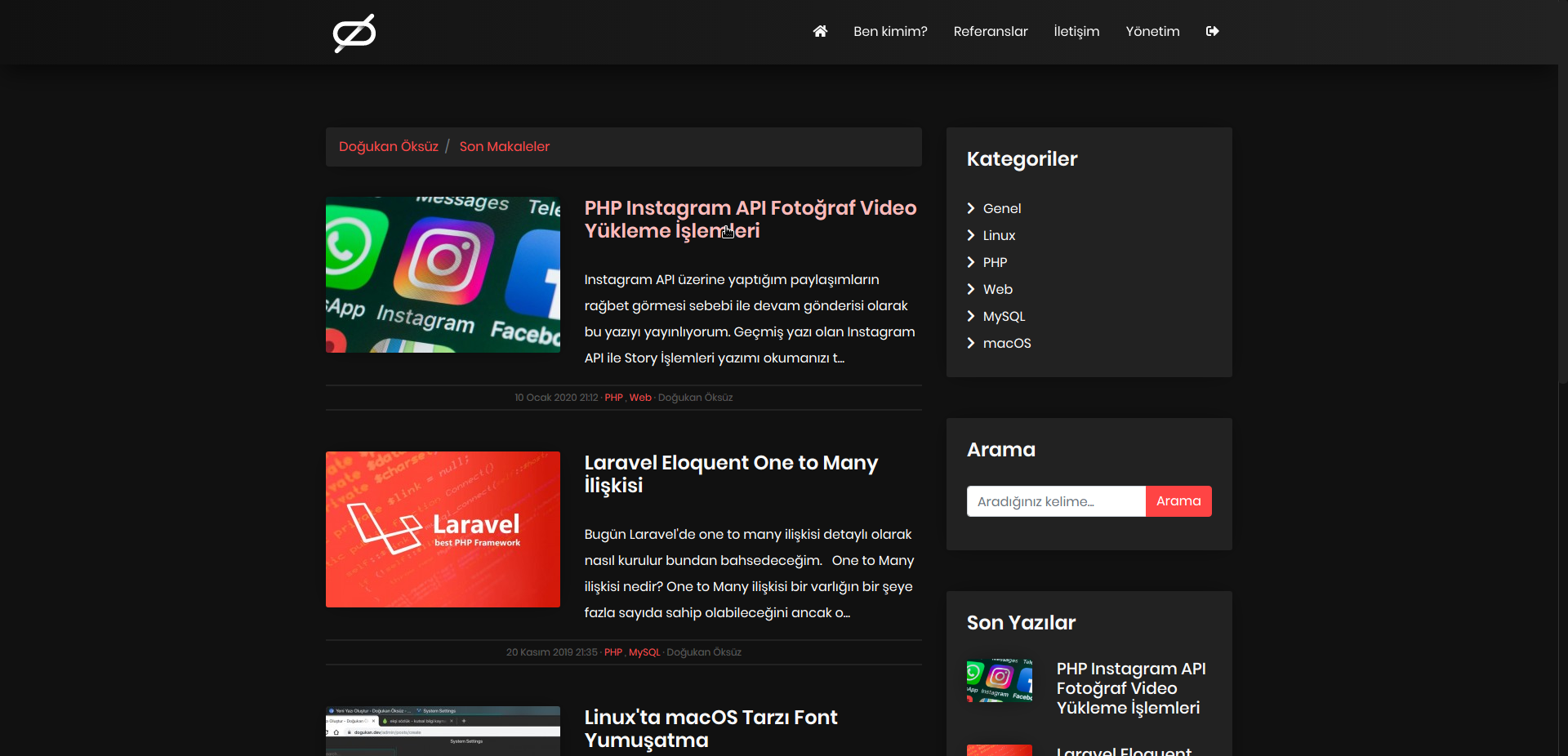Open Yönetim menu item
This screenshot has height=756, width=1568.
(1152, 31)
